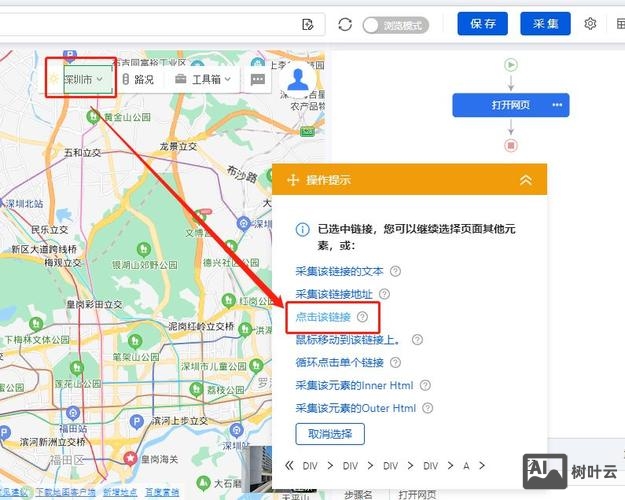Screen dimensions: 625x500
Task: Click help icon beside Inner Html option
Action: click(425, 385)
